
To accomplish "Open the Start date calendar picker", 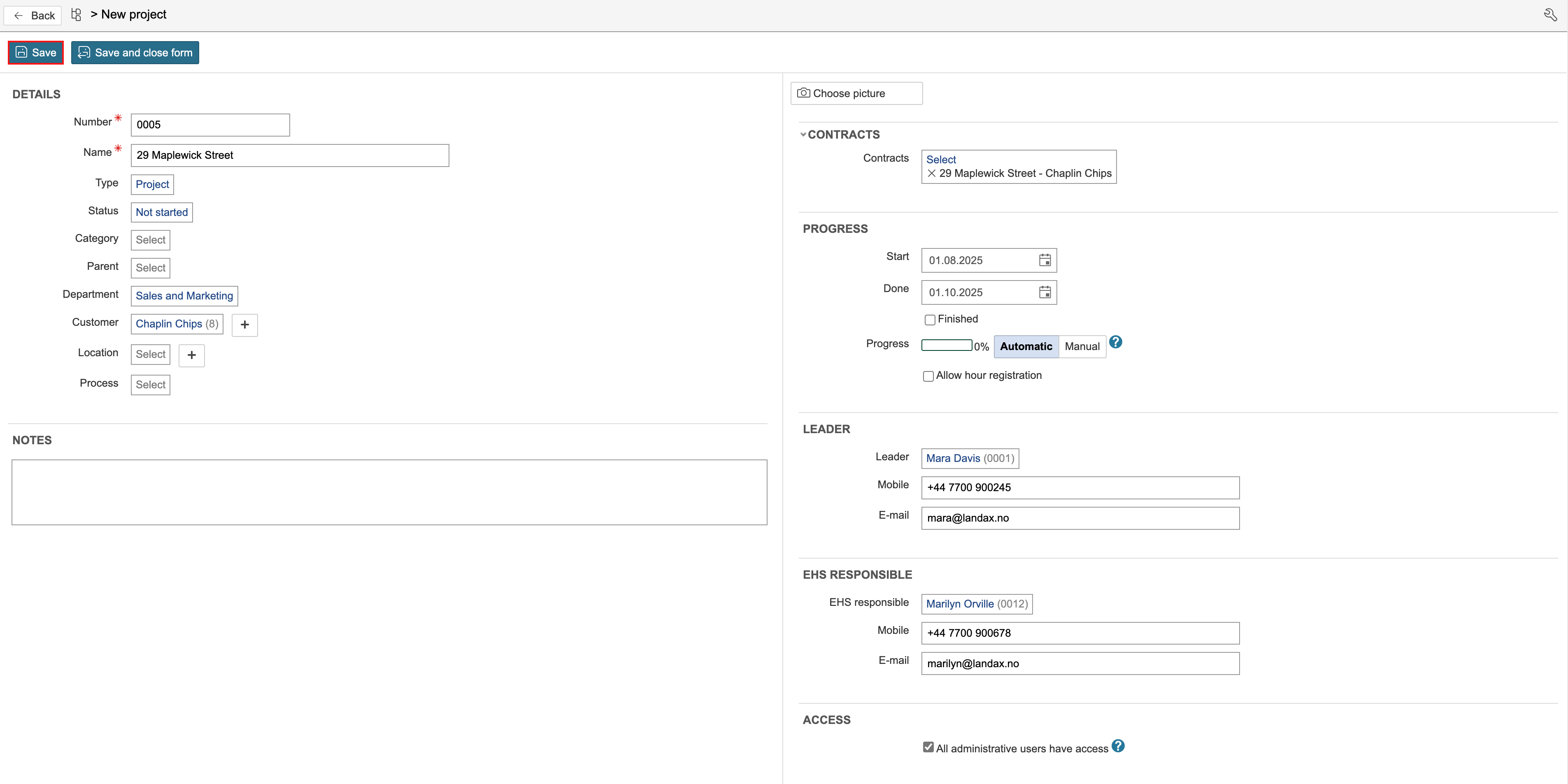I will pos(1045,260).
